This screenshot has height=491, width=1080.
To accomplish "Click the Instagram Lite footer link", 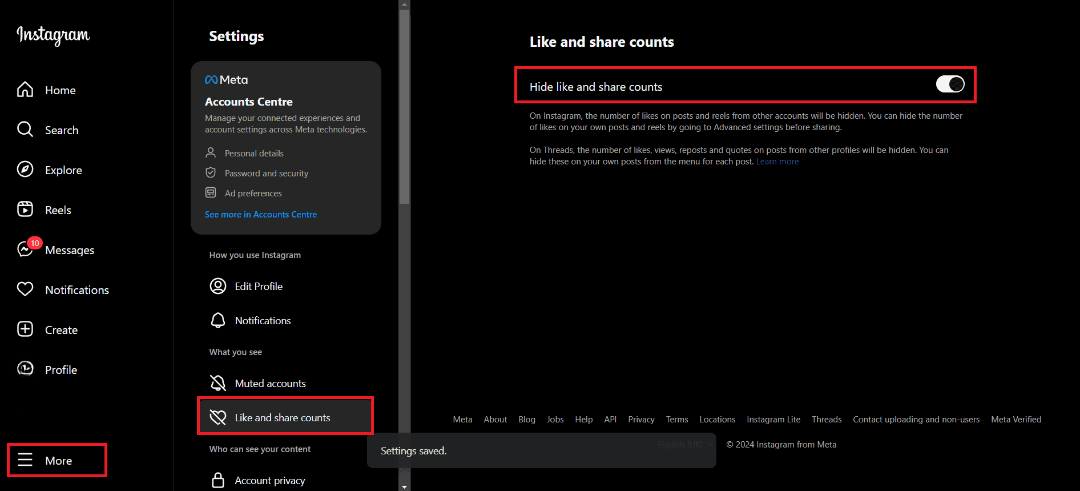I will tap(773, 419).
